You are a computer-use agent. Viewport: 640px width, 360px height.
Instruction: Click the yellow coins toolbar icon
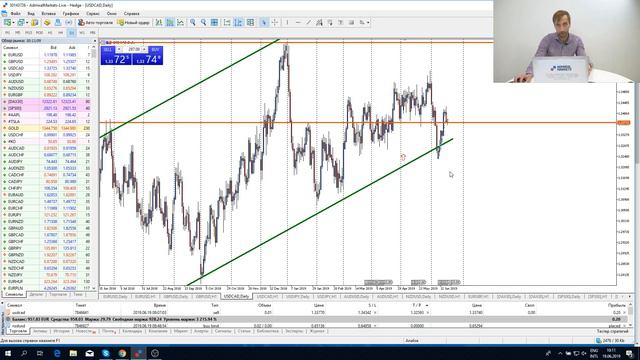pyautogui.click(x=47, y=22)
